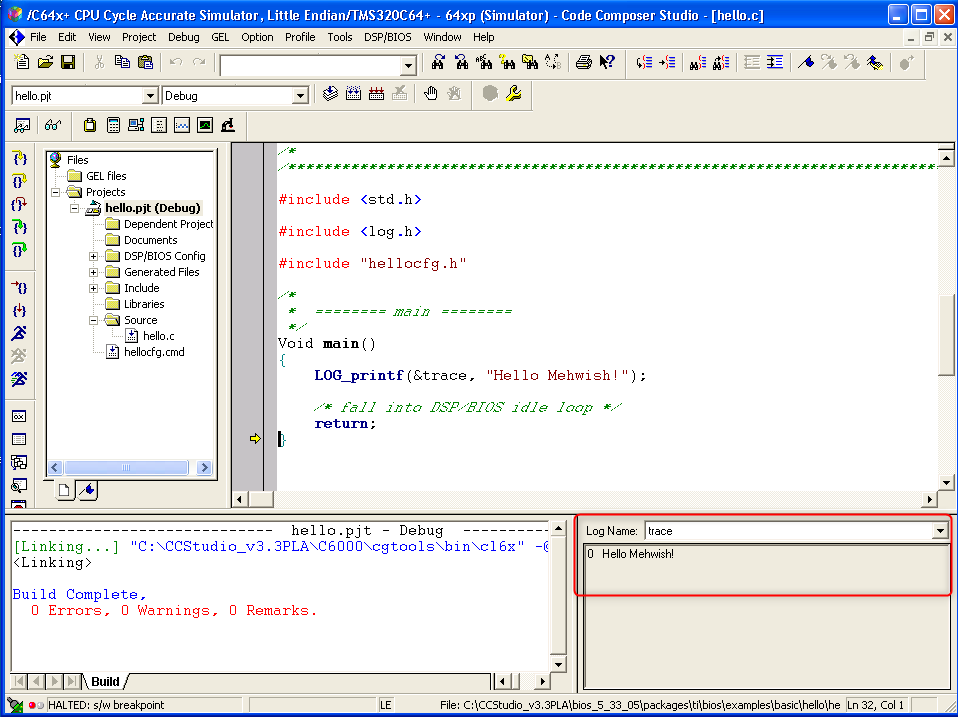Click the Incremental Build icon
The image size is (958, 717).
[353, 94]
